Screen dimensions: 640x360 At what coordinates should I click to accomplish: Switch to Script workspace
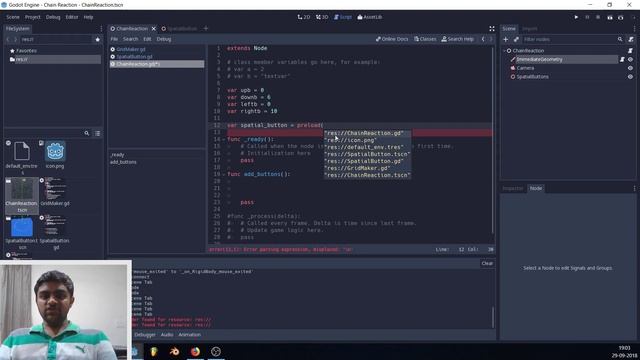tap(343, 17)
